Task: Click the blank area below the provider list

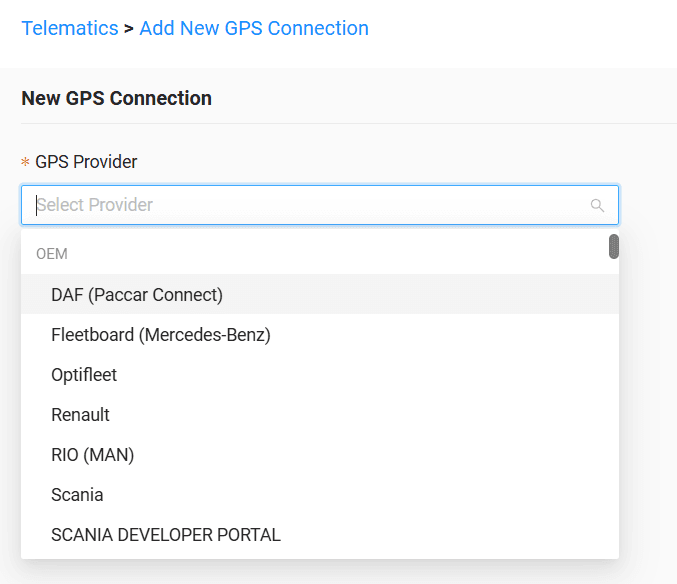Action: pyautogui.click(x=320, y=572)
